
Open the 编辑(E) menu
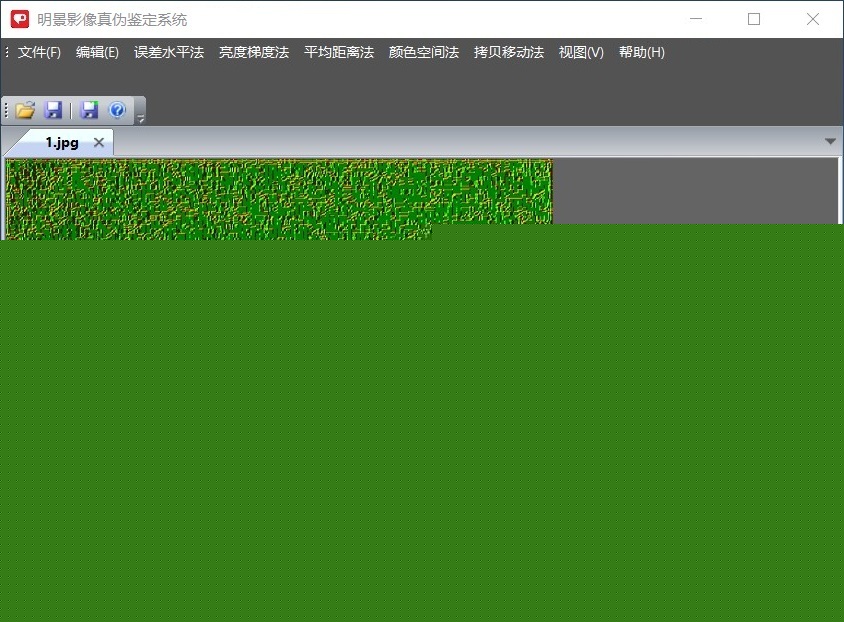pos(97,52)
